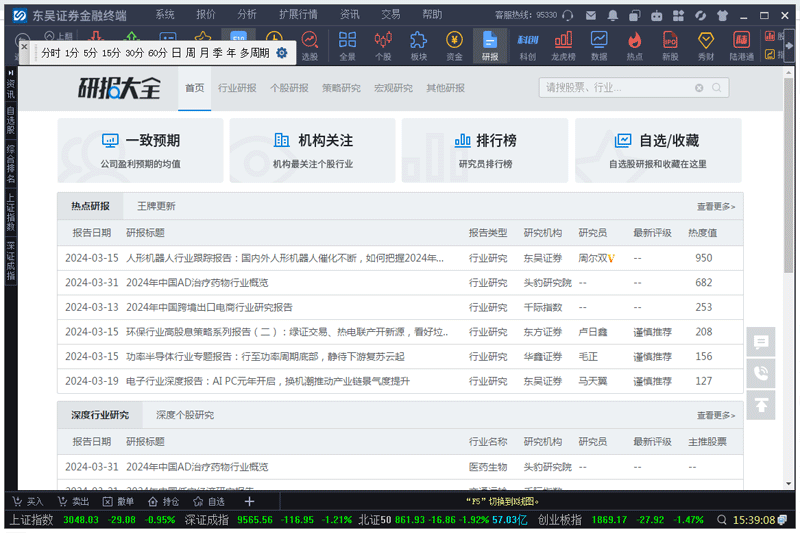Select the 日 period option
The image size is (800, 533).
click(x=176, y=53)
